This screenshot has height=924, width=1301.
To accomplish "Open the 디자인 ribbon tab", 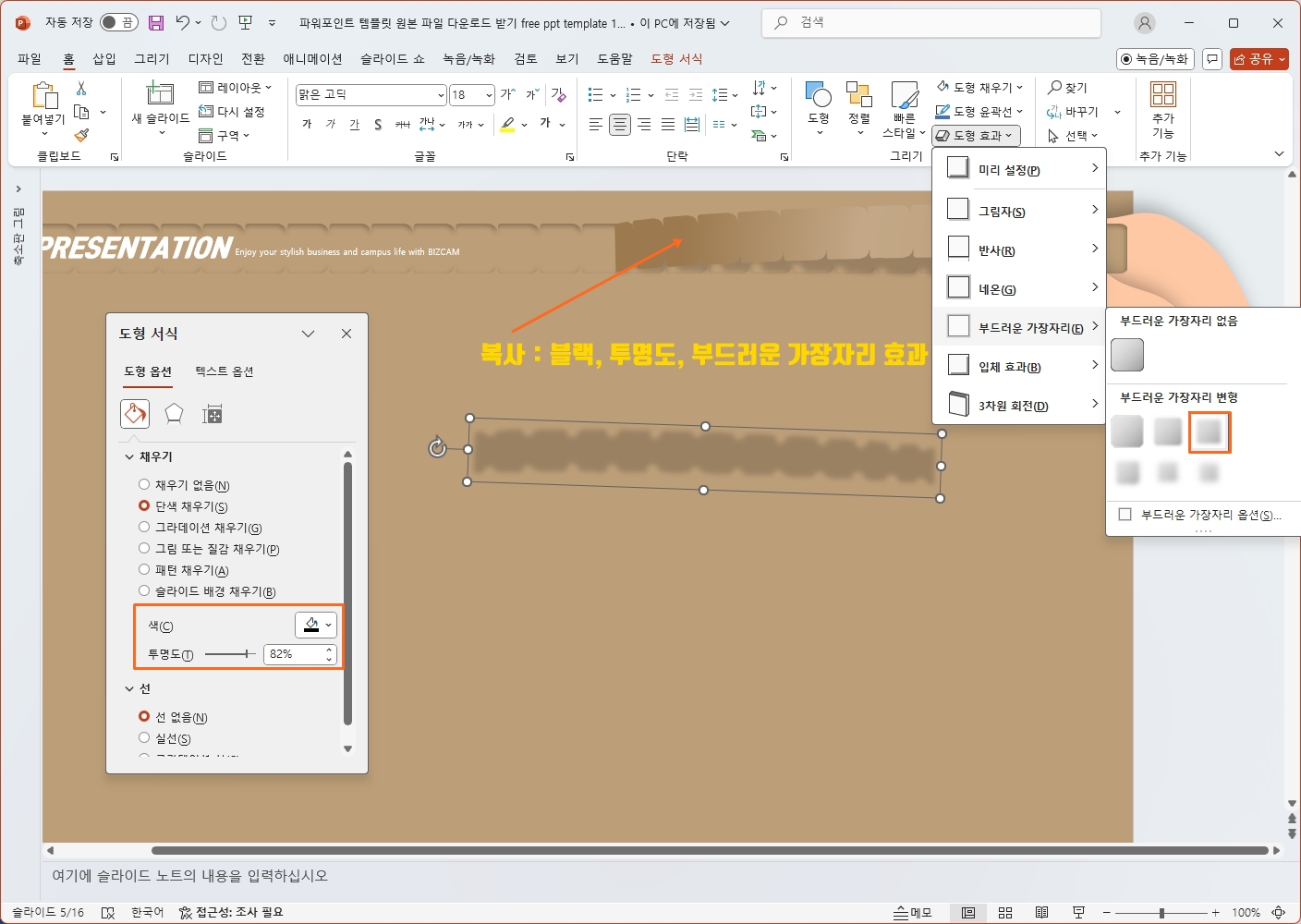I will pos(205,58).
